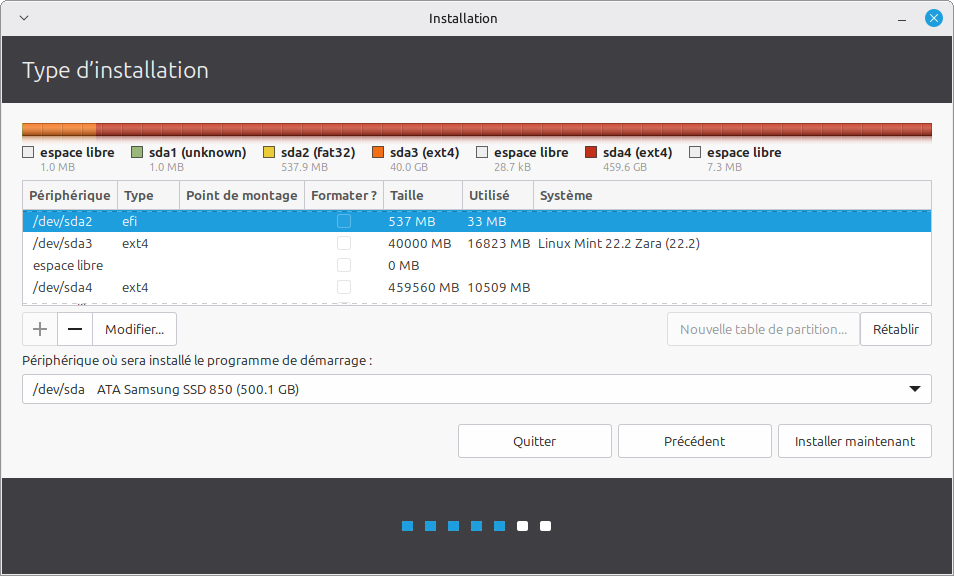The image size is (954, 576).
Task: Go back with the Précédent button
Action: 694,441
